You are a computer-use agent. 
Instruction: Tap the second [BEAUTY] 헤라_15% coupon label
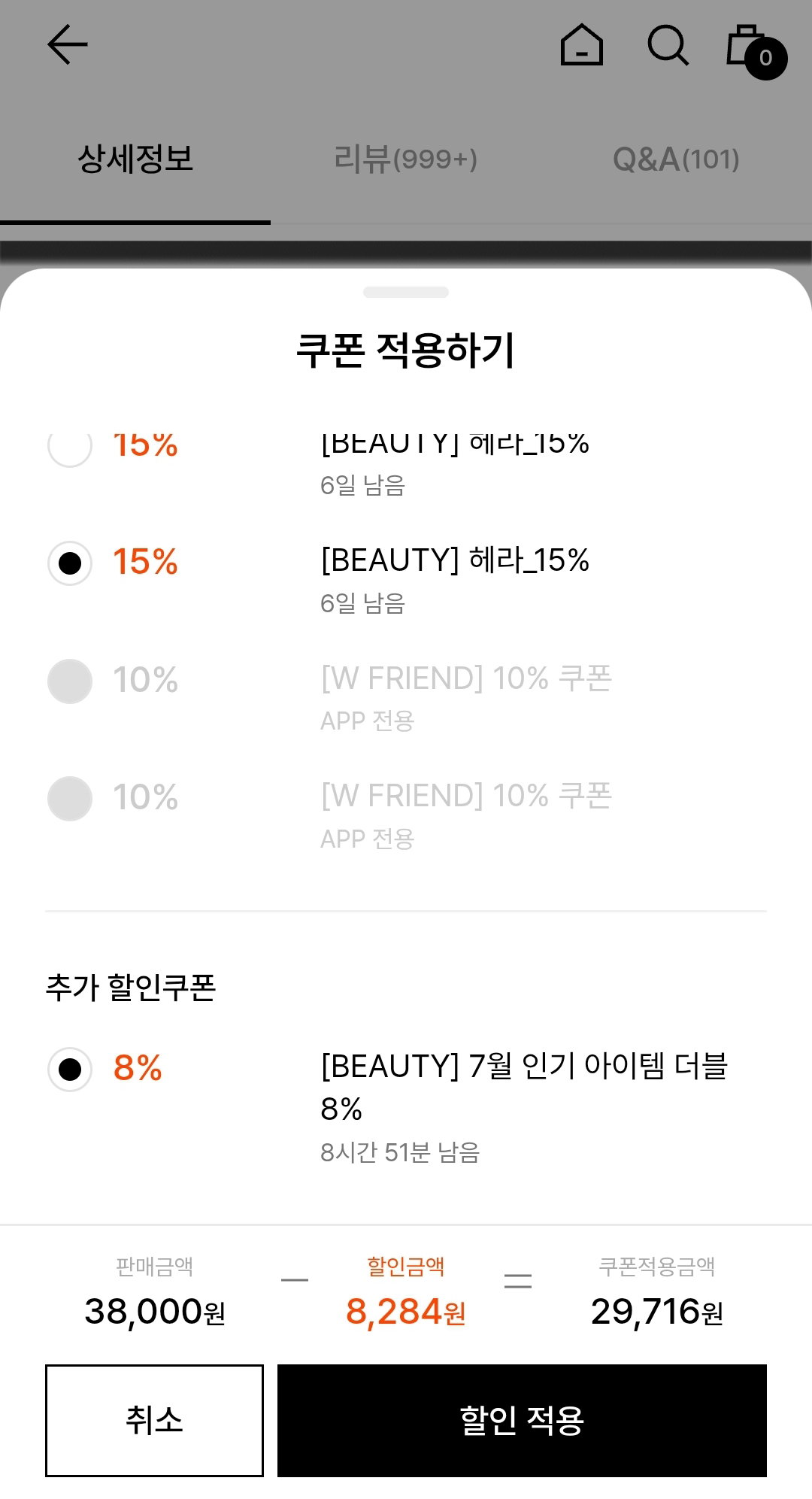coord(455,560)
